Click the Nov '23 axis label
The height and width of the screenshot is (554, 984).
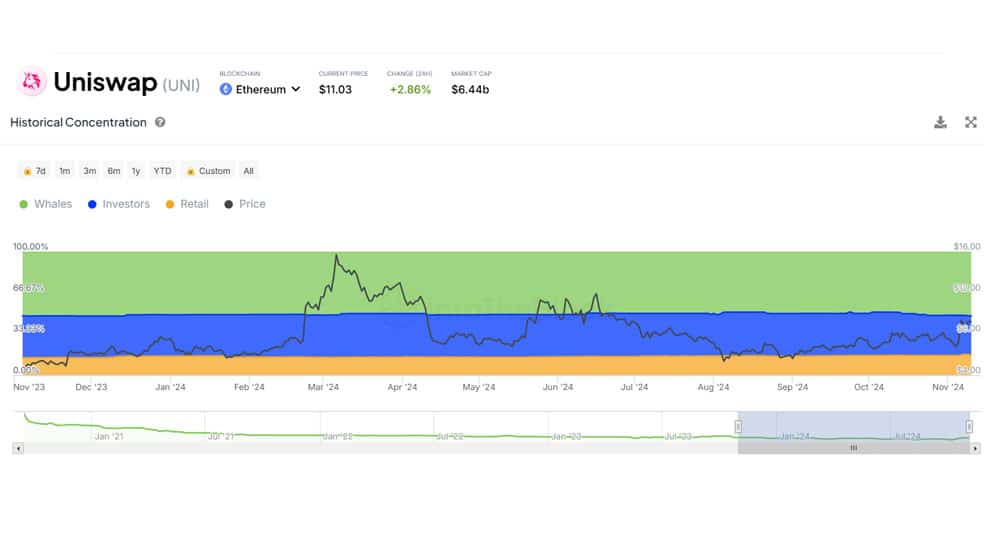tap(29, 387)
